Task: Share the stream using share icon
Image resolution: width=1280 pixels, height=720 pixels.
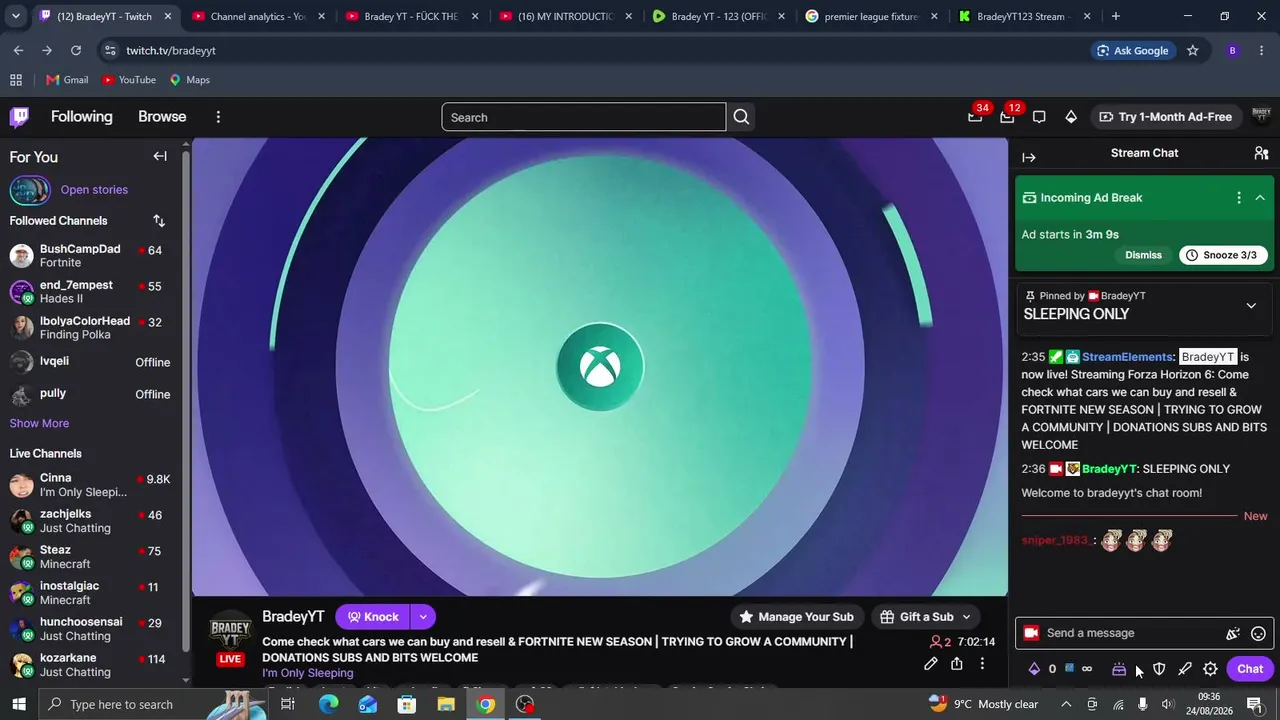Action: [x=957, y=663]
